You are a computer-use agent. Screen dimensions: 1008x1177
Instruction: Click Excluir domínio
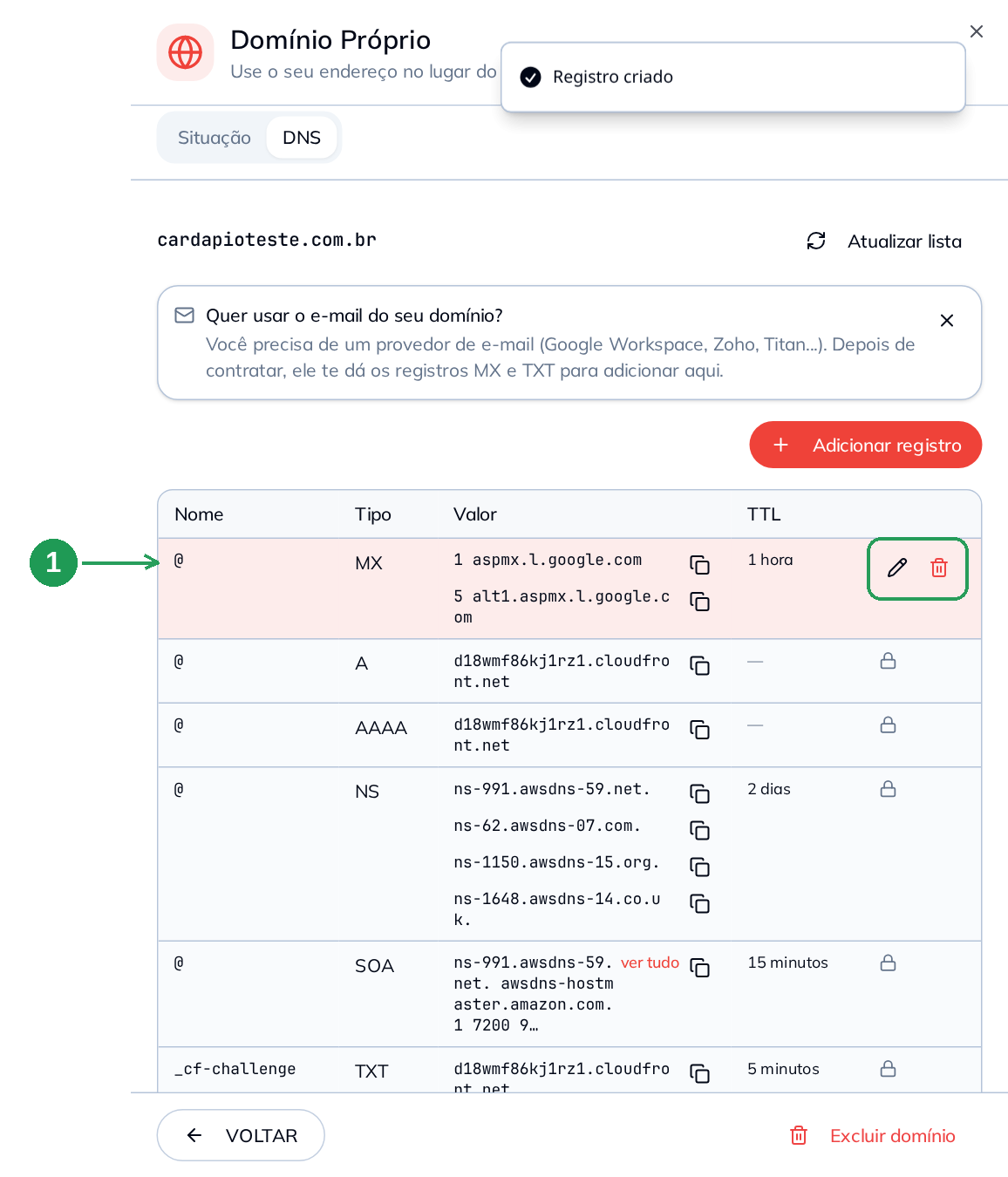tap(872, 1135)
